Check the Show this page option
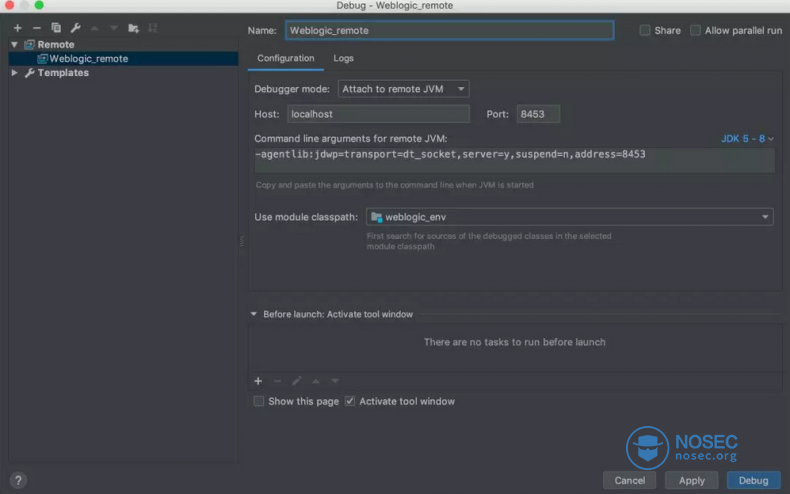 pos(259,401)
